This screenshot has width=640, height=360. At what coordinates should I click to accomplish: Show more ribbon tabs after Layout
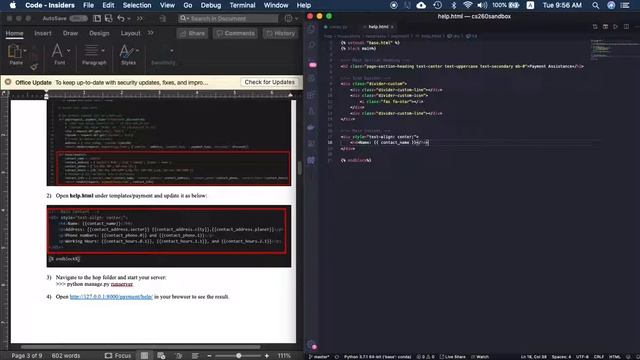(151, 33)
